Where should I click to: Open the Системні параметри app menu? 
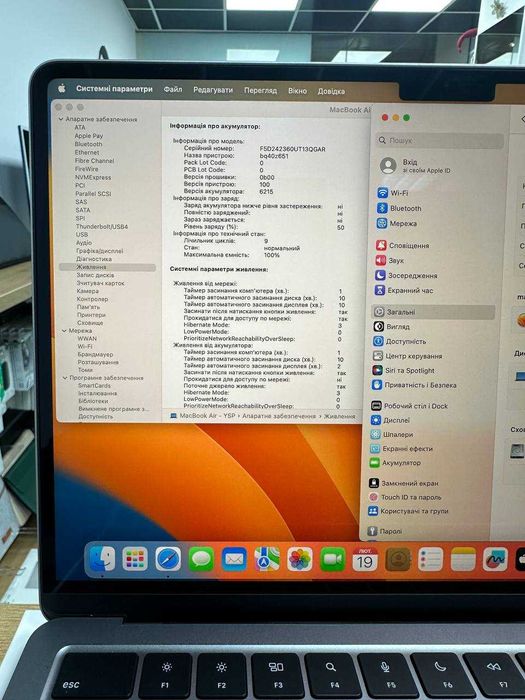[114, 89]
